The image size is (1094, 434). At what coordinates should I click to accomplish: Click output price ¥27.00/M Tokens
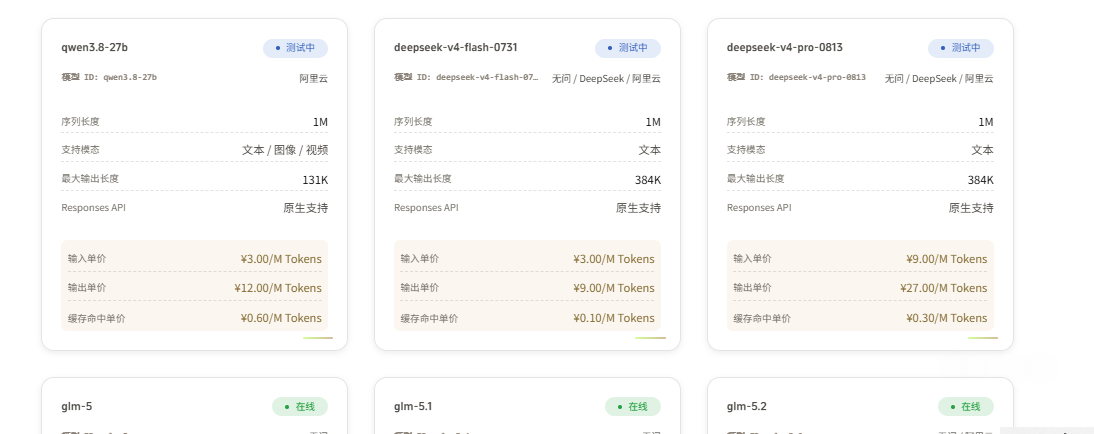[944, 288]
